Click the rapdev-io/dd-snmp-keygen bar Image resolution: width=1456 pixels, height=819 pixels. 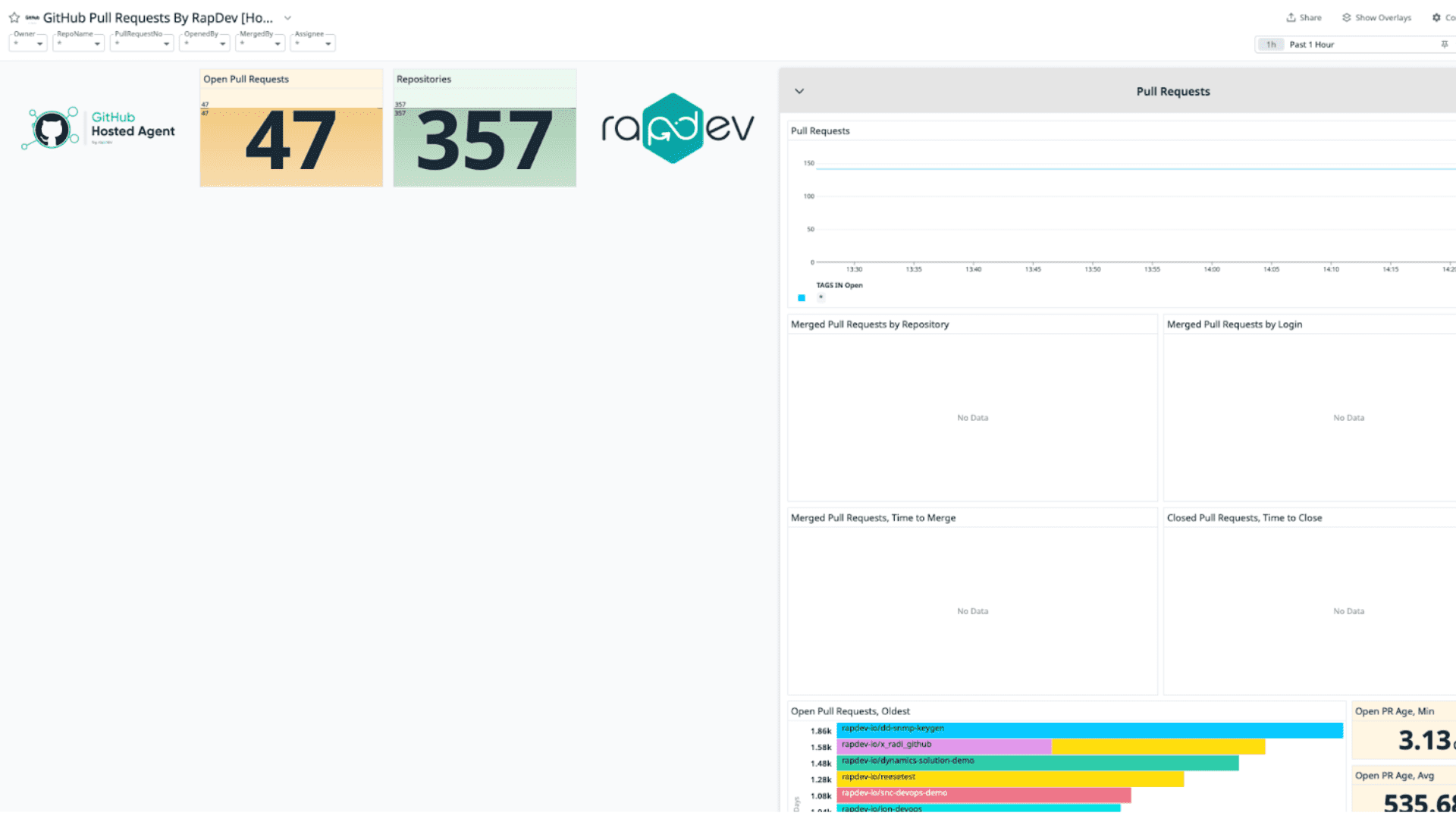[x=1090, y=730]
